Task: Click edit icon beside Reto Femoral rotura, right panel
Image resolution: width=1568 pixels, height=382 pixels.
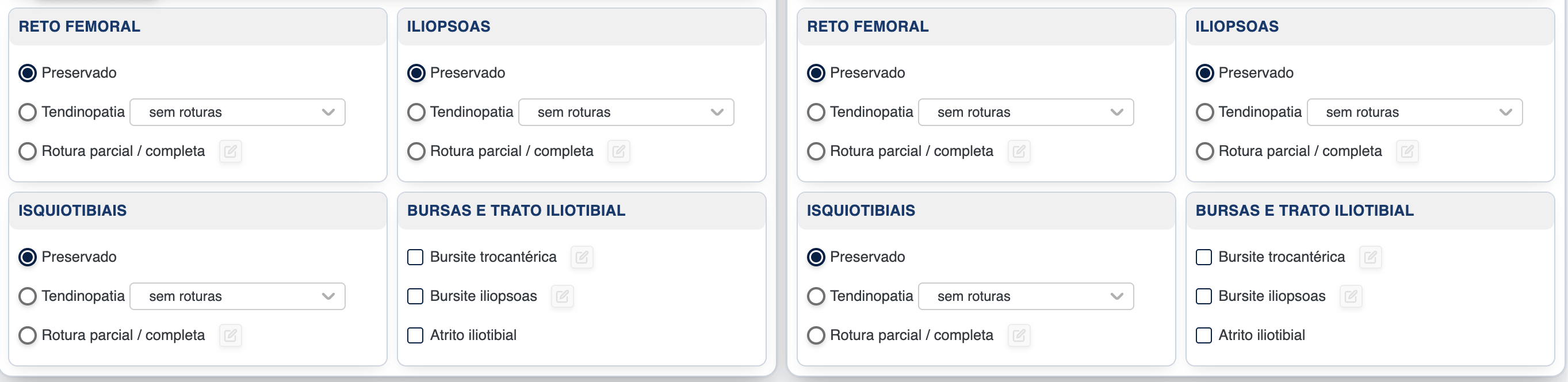Action: coord(1019,151)
